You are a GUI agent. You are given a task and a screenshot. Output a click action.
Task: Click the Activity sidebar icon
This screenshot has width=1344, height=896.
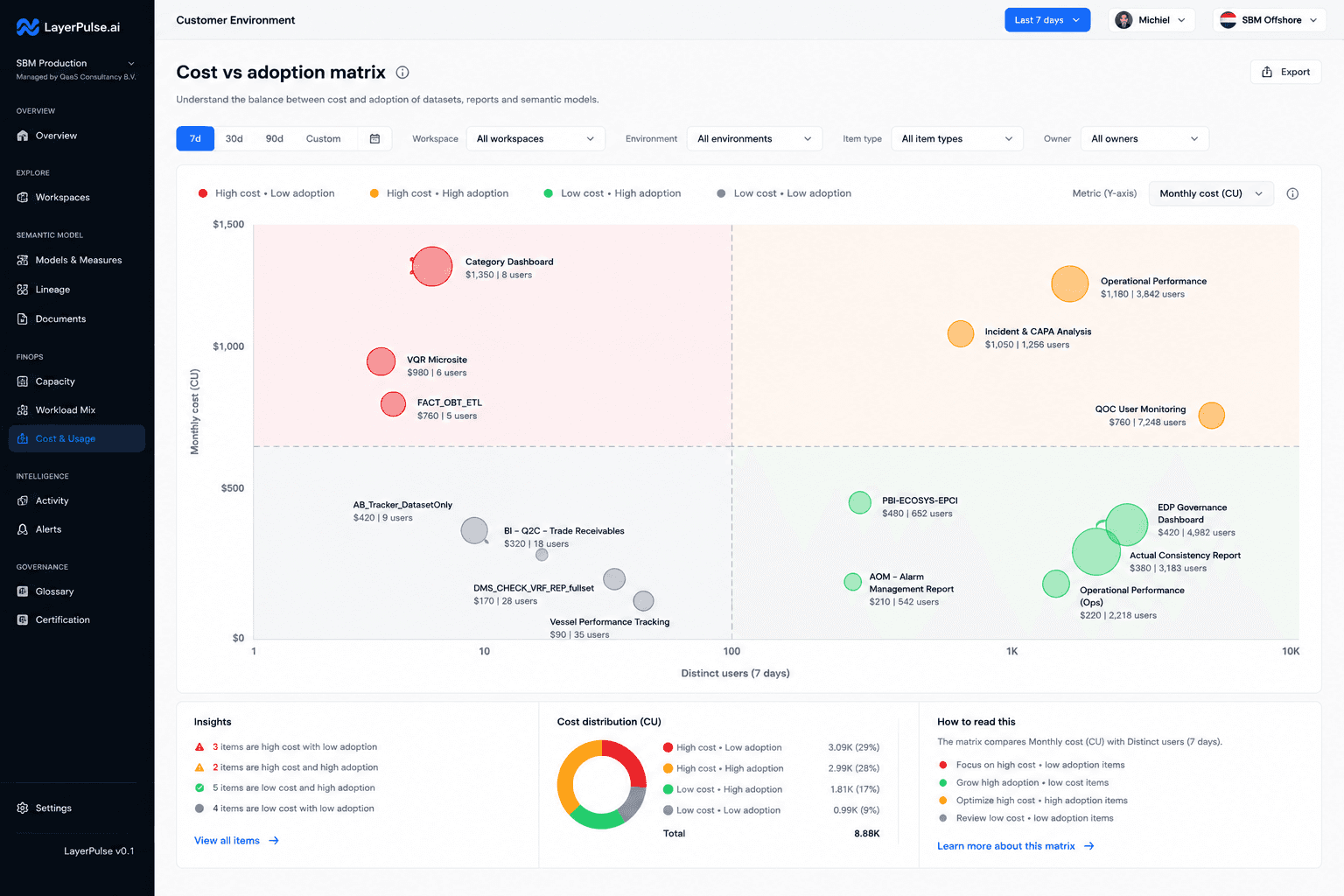(23, 500)
